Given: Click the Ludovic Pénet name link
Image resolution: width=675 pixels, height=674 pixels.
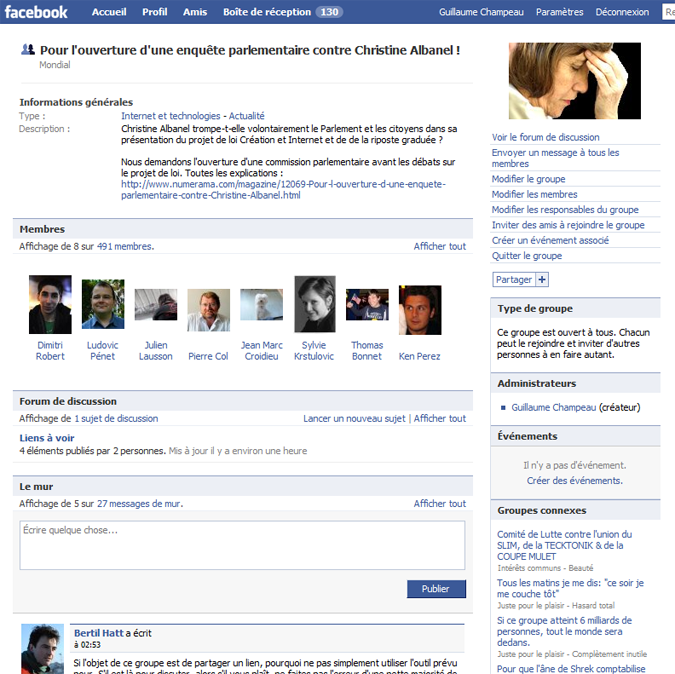Looking at the screenshot, I should (x=102, y=351).
